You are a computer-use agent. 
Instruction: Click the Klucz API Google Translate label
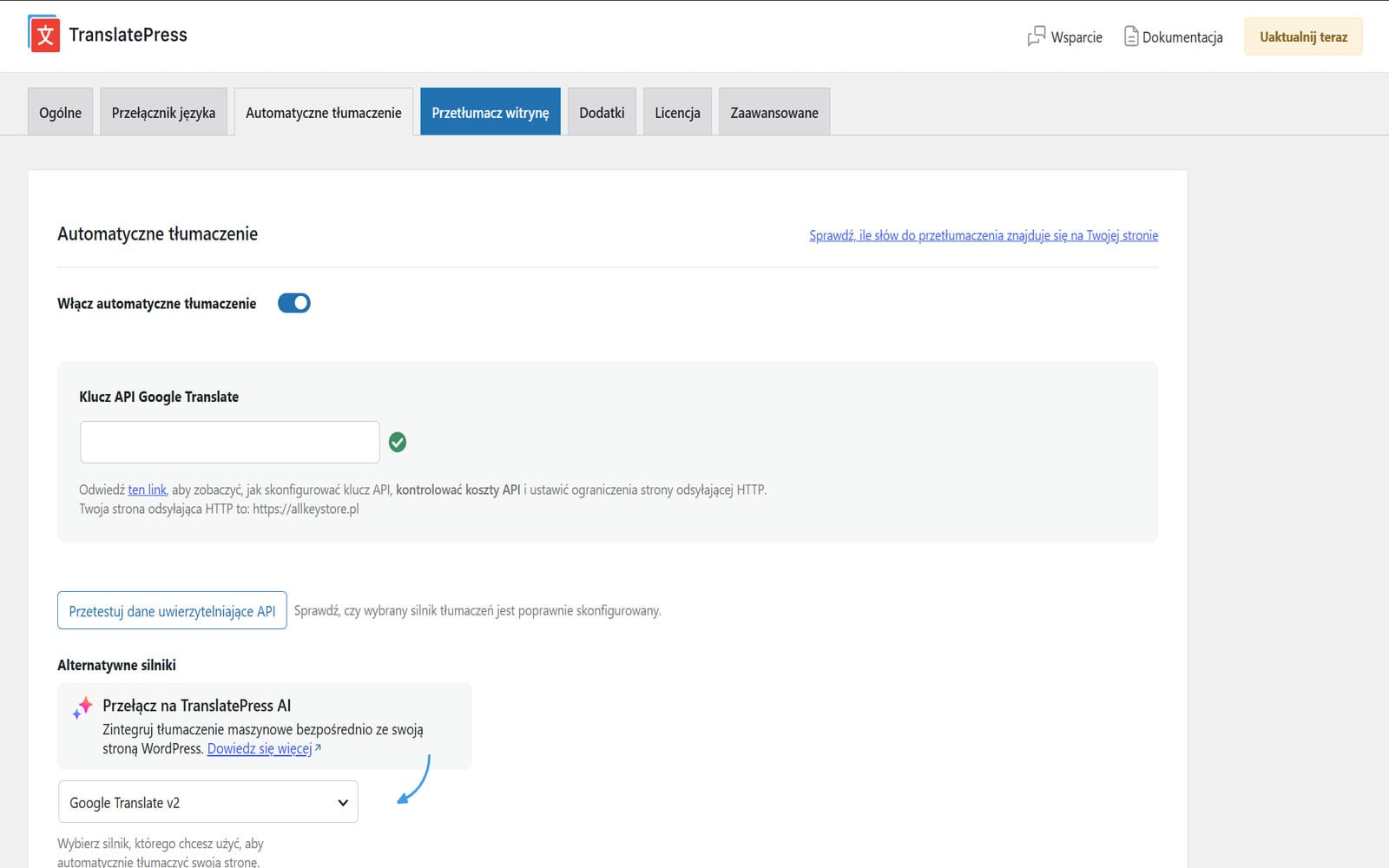coord(159,397)
